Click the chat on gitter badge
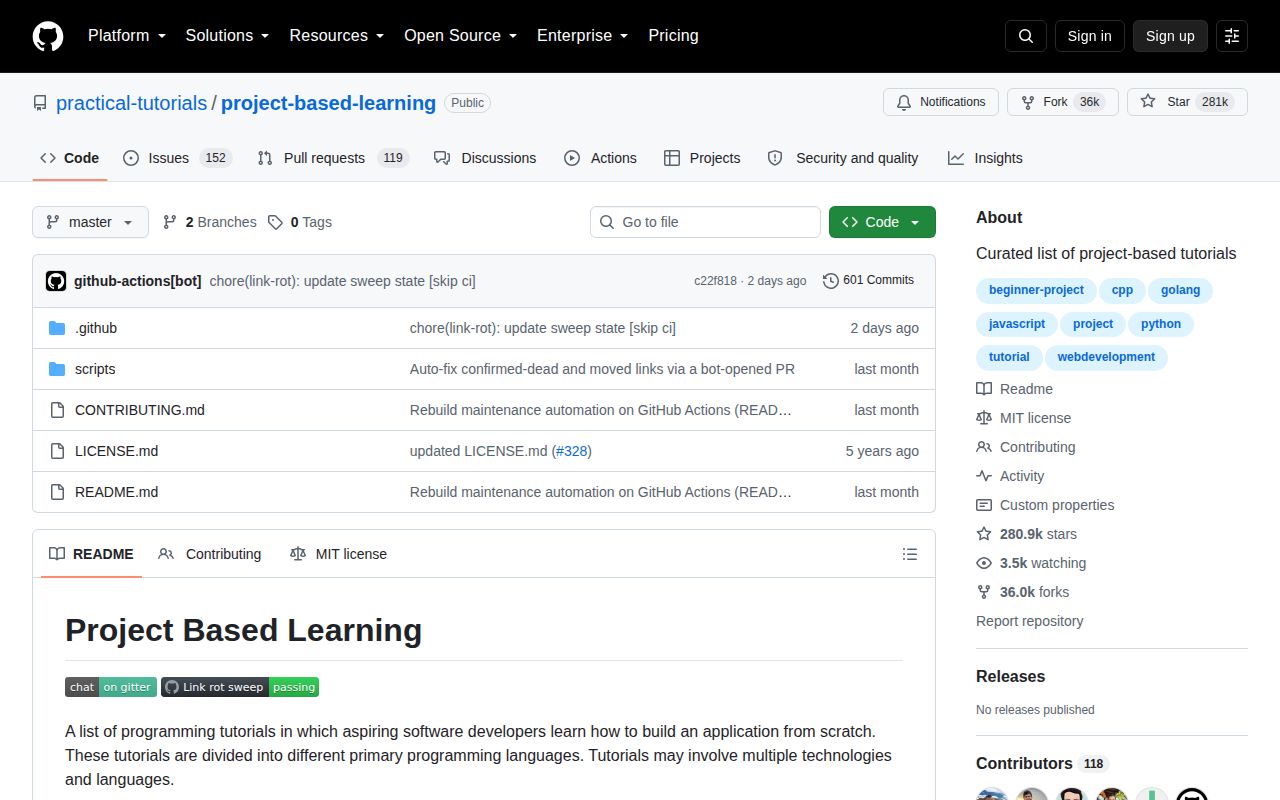Screen dimensions: 1280x800 pyautogui.click(x=111, y=687)
